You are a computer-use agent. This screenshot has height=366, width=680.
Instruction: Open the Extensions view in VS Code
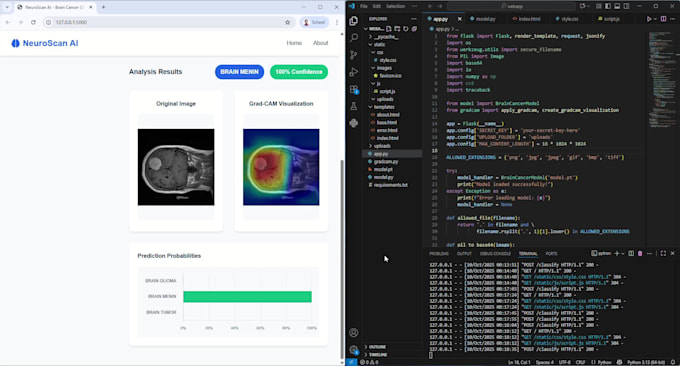point(354,89)
